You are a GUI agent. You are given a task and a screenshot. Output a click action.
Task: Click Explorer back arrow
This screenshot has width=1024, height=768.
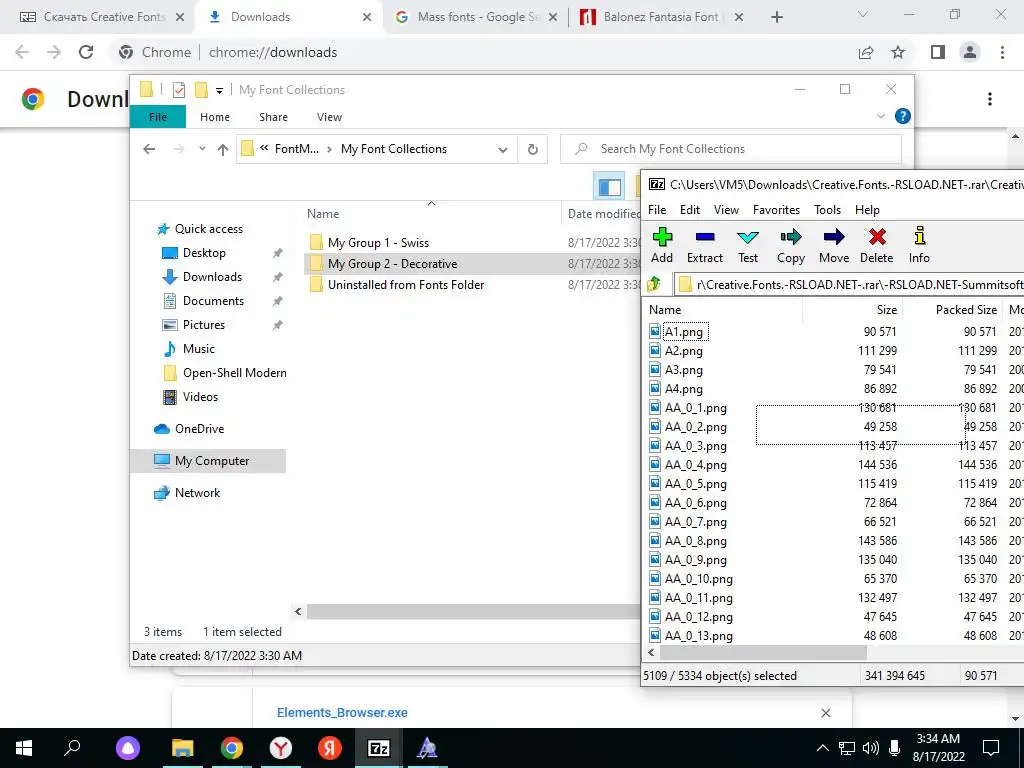tap(150, 150)
